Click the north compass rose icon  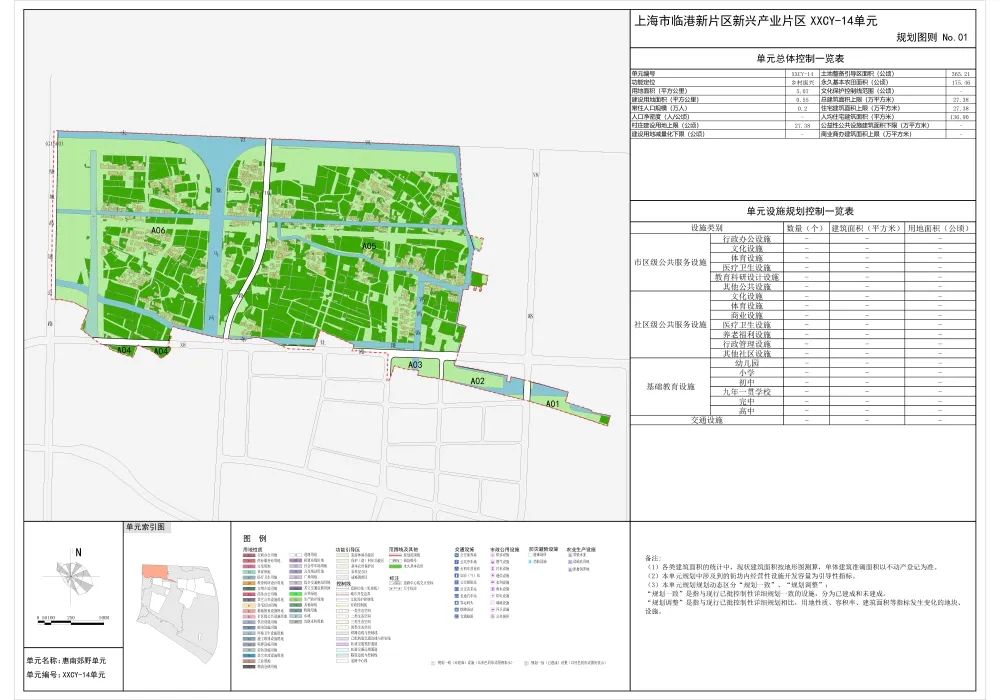click(x=75, y=576)
